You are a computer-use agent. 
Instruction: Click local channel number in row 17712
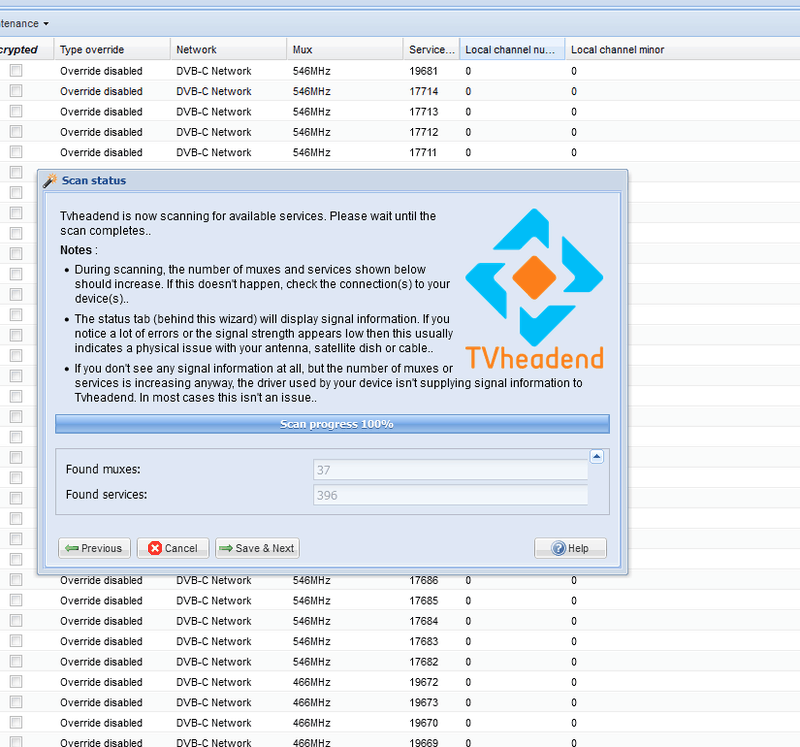(468, 132)
